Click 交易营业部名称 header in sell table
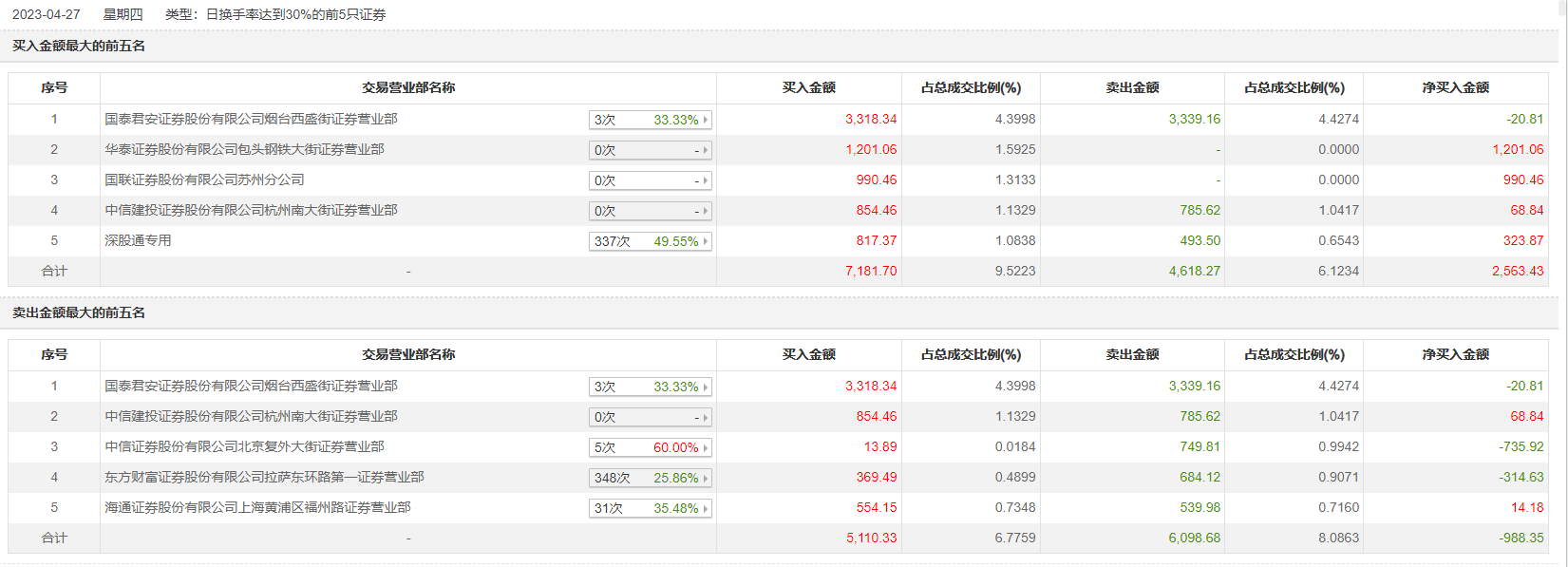Screen dimensions: 1568x567 point(407,354)
